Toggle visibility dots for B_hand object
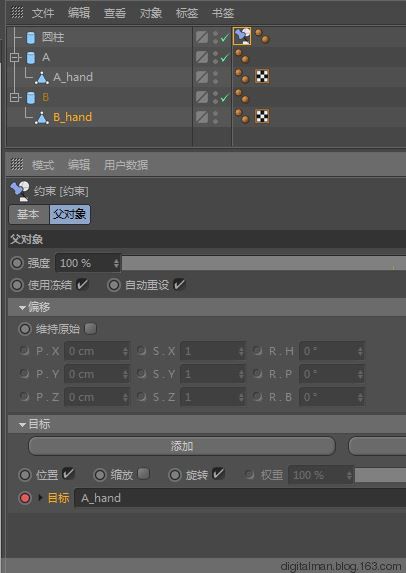The image size is (406, 573). point(215,117)
